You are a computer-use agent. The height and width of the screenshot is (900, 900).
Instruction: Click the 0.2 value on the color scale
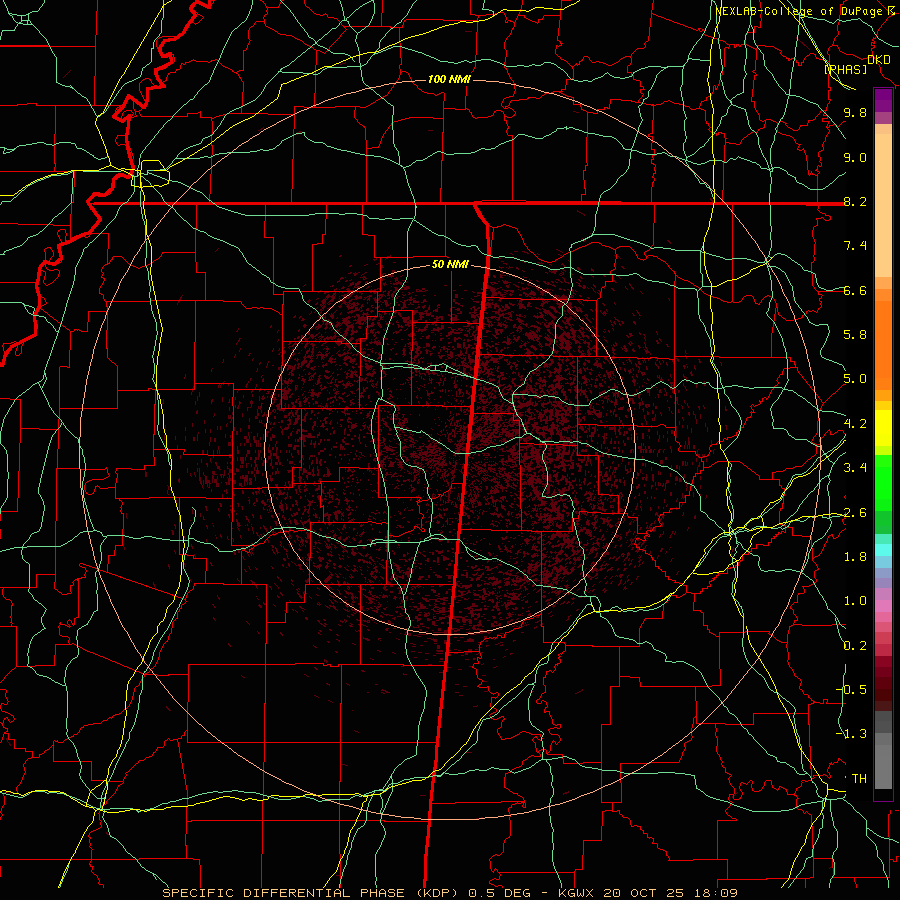pyautogui.click(x=855, y=646)
